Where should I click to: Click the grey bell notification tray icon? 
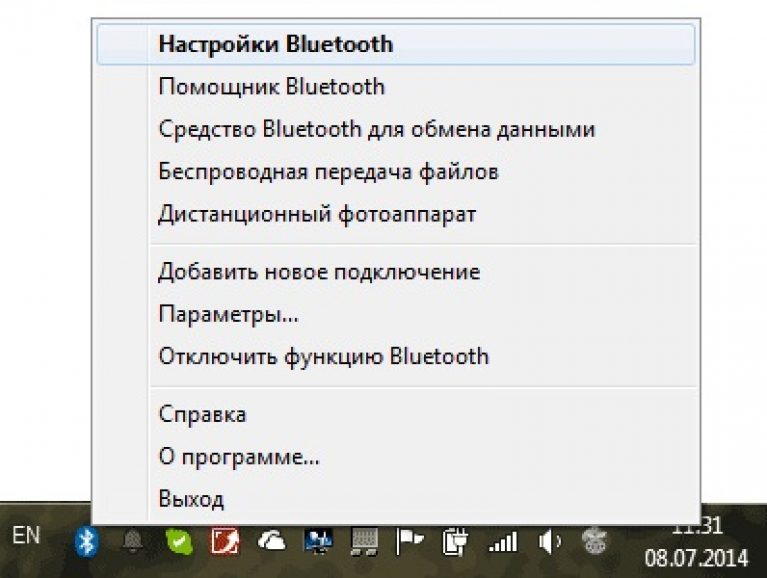(132, 541)
